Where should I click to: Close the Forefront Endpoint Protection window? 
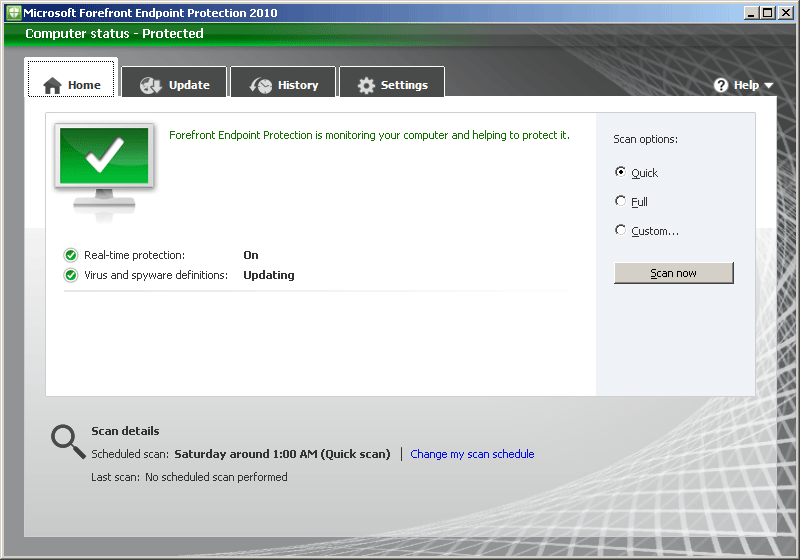click(x=785, y=13)
